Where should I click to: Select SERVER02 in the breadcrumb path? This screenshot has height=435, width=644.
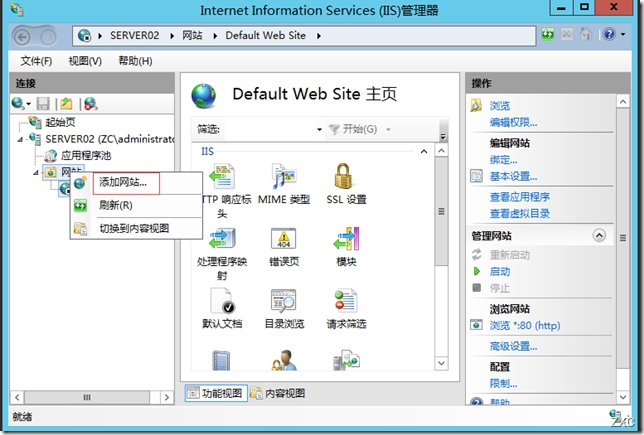pyautogui.click(x=134, y=36)
